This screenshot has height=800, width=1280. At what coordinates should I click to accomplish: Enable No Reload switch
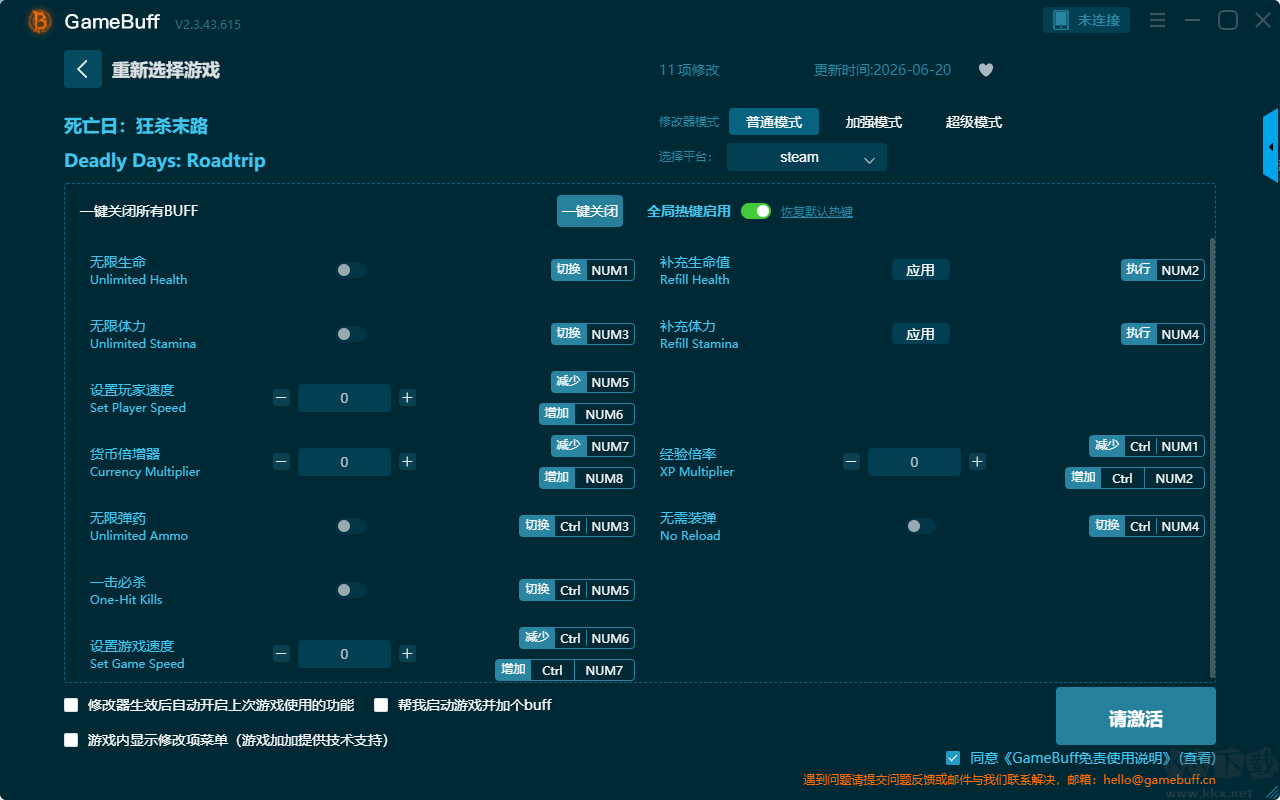(x=921, y=526)
